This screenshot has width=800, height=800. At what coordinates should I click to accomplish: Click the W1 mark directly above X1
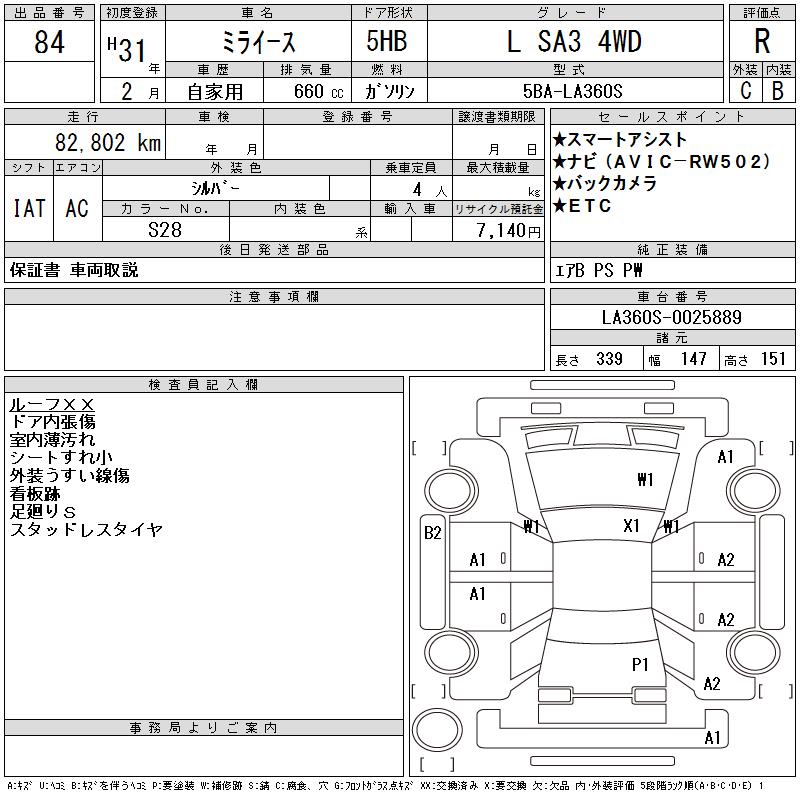click(x=645, y=480)
